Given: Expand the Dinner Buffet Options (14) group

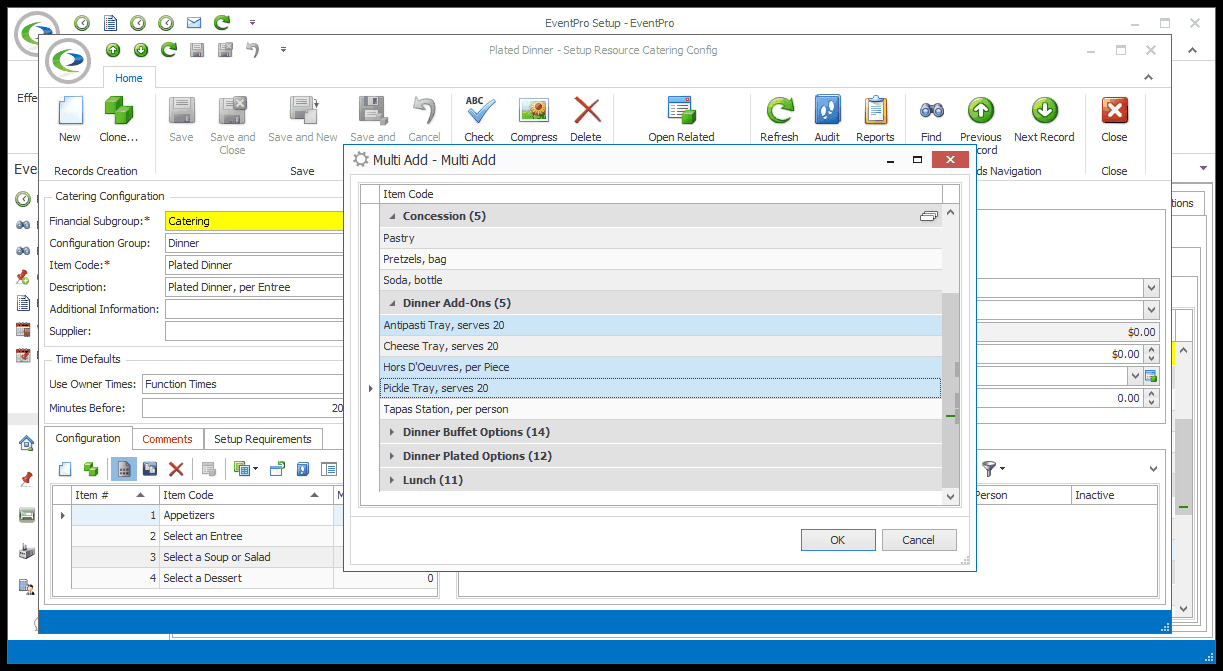Looking at the screenshot, I should coord(392,432).
